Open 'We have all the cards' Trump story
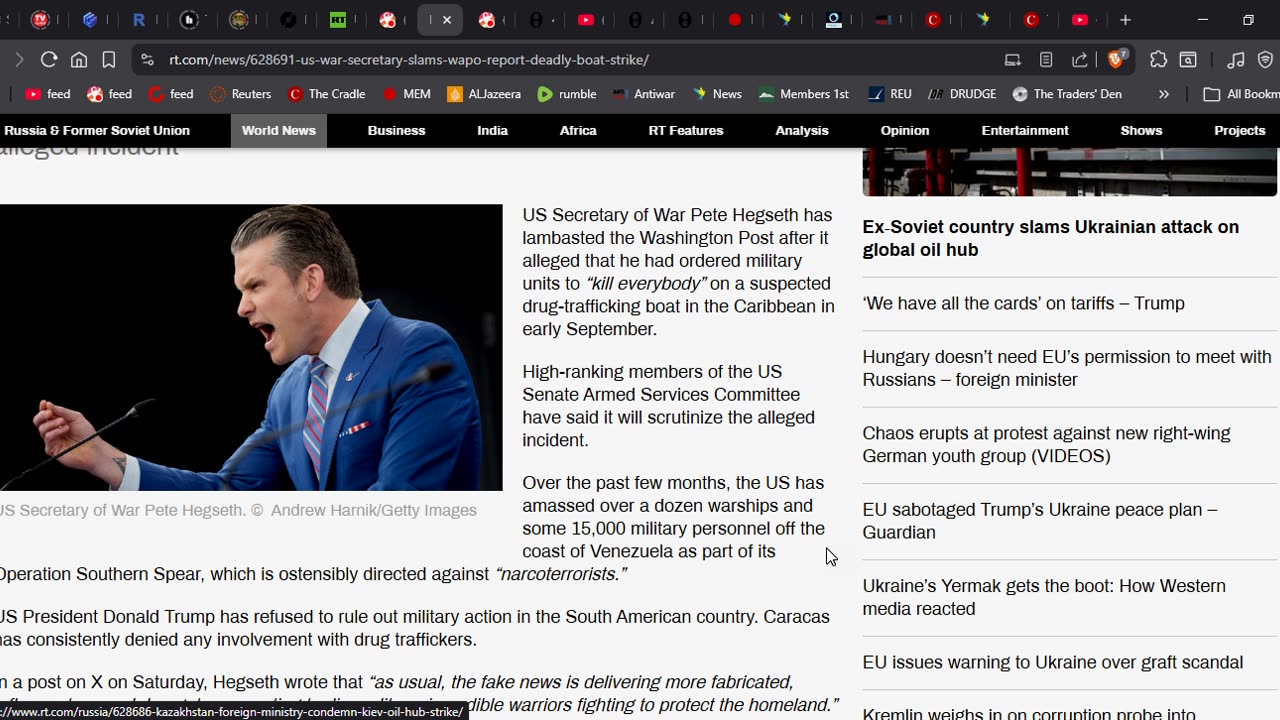 tap(1023, 303)
